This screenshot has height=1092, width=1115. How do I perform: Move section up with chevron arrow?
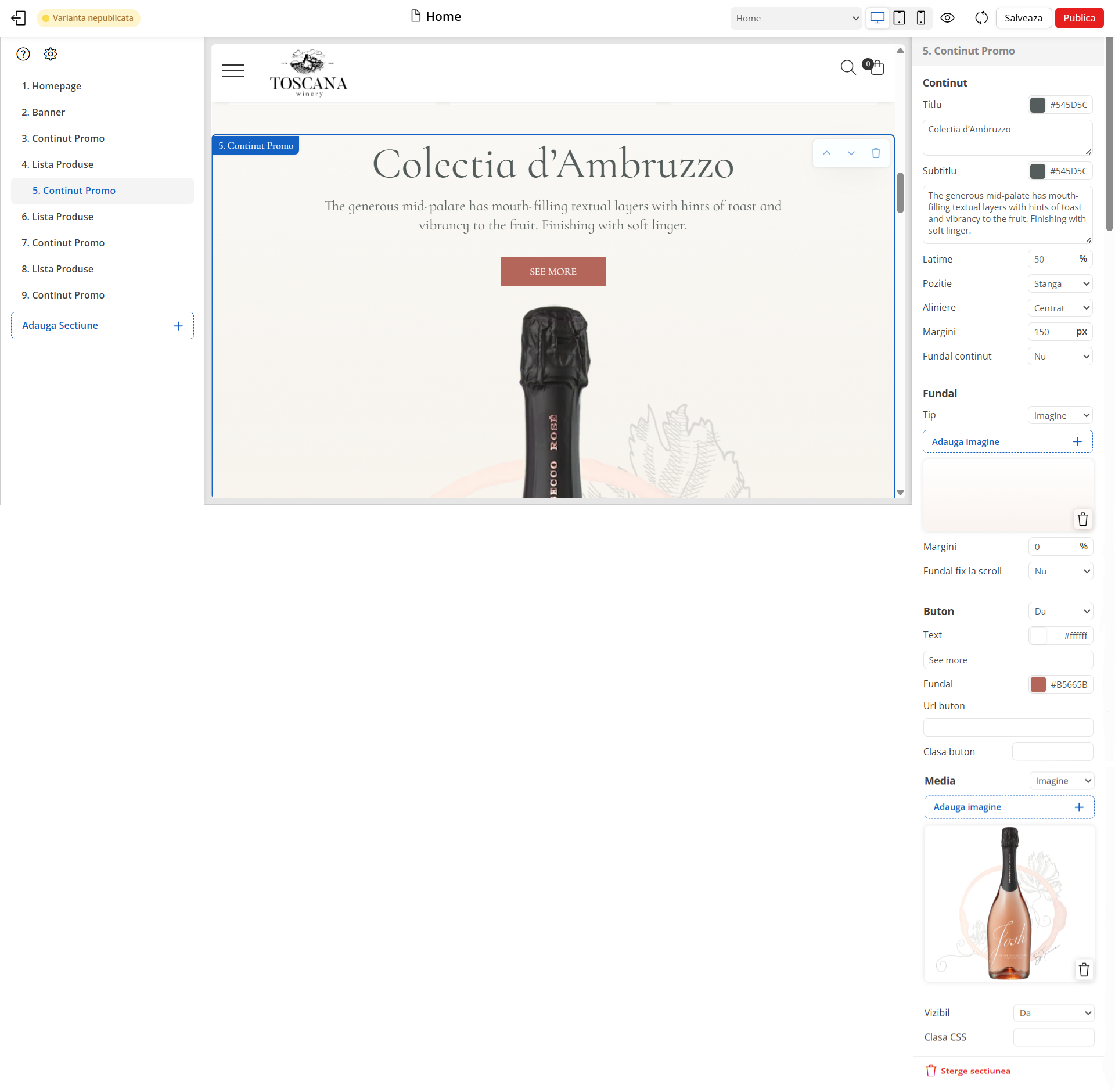click(x=826, y=153)
